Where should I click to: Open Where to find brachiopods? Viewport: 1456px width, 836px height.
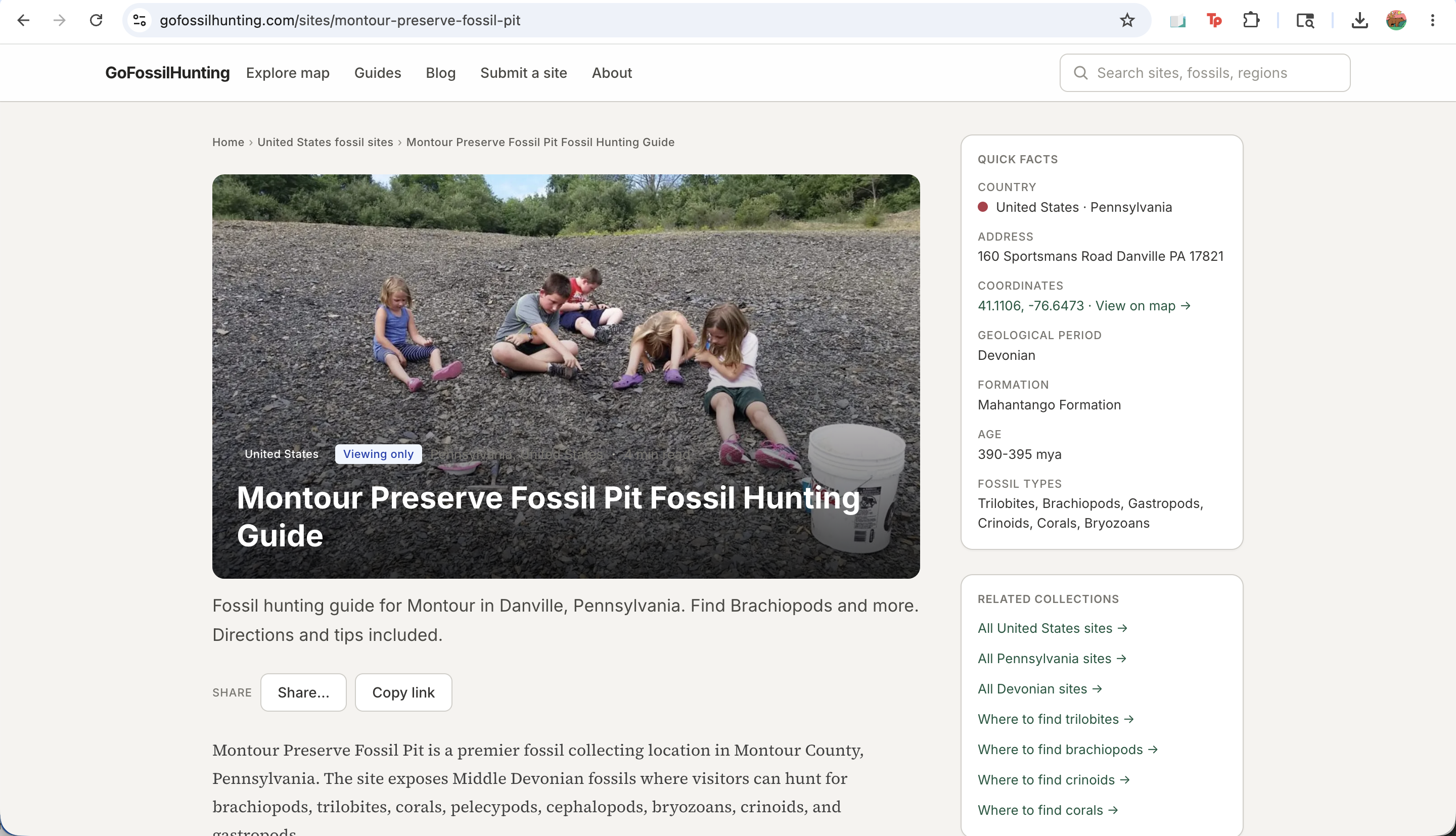click(1067, 750)
